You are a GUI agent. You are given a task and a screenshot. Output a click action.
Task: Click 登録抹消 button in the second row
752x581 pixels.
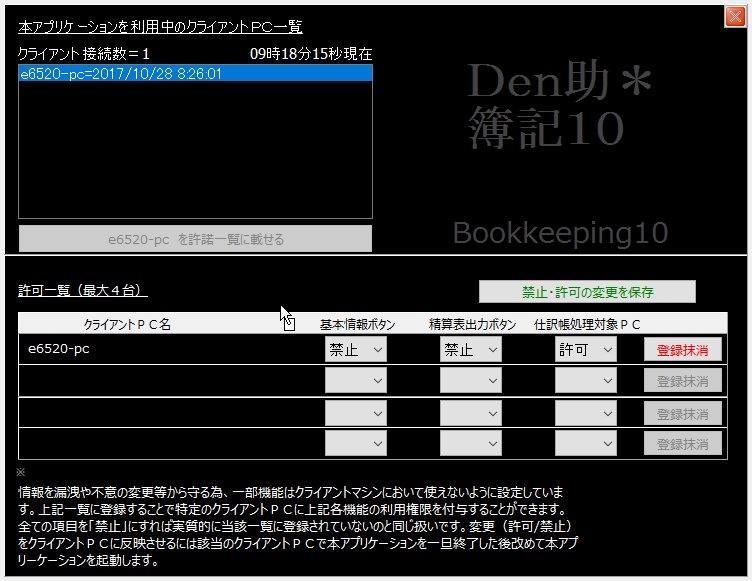coord(682,381)
